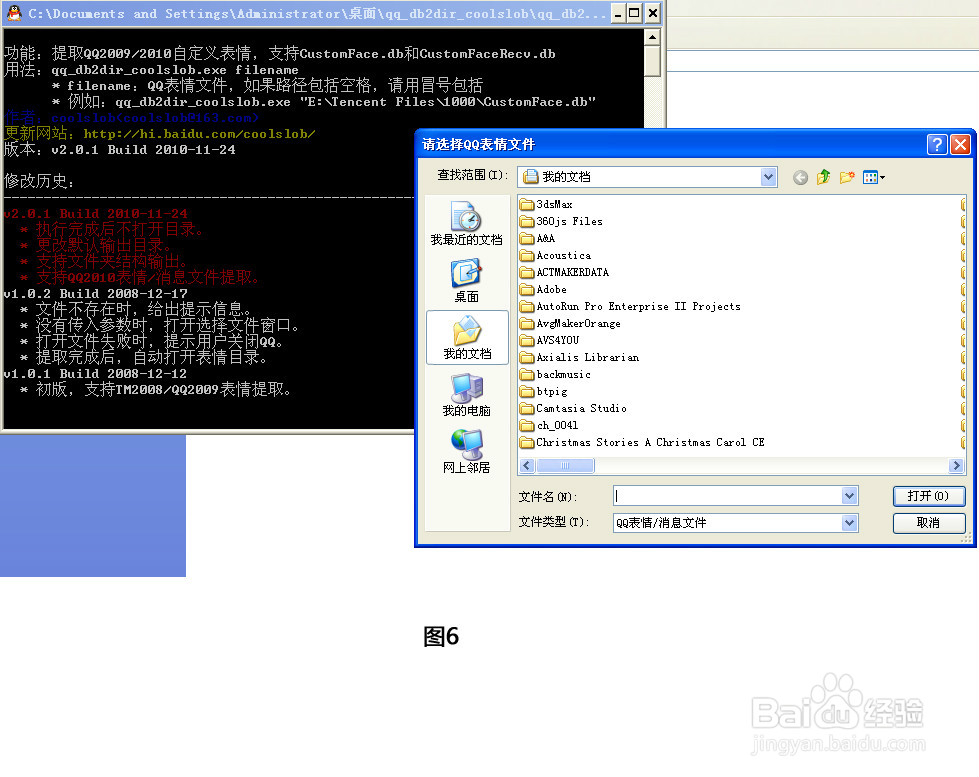Click the 'v2.0.1 Build 2010-11-24' red heading
This screenshot has width=979, height=777.
[96, 214]
